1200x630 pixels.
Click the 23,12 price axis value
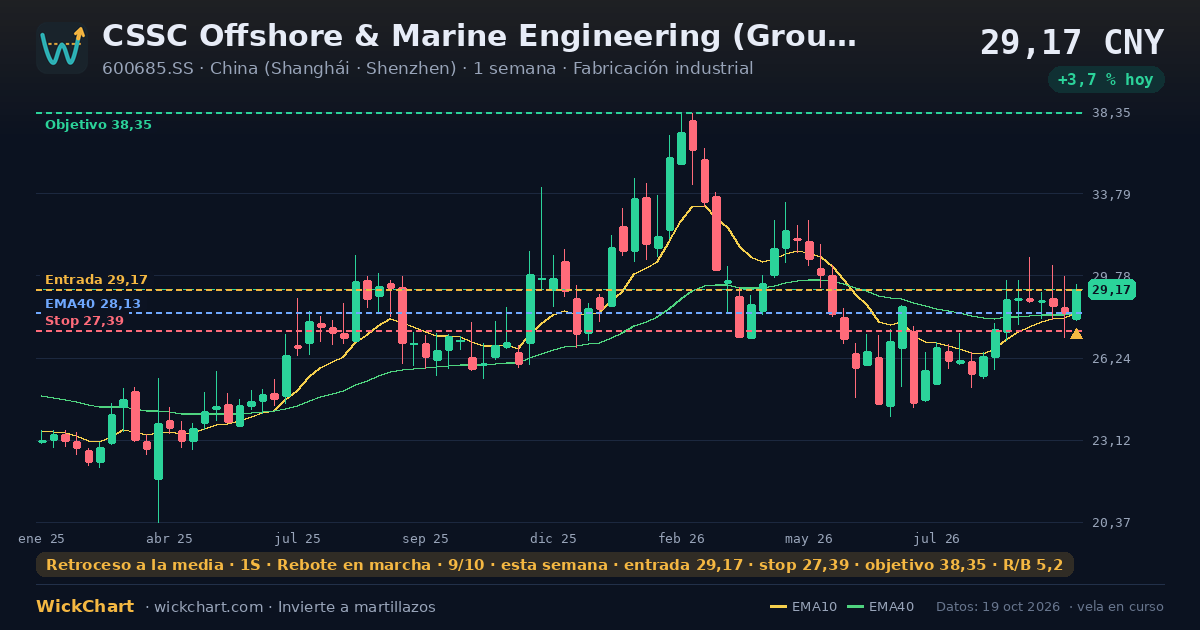1111,440
